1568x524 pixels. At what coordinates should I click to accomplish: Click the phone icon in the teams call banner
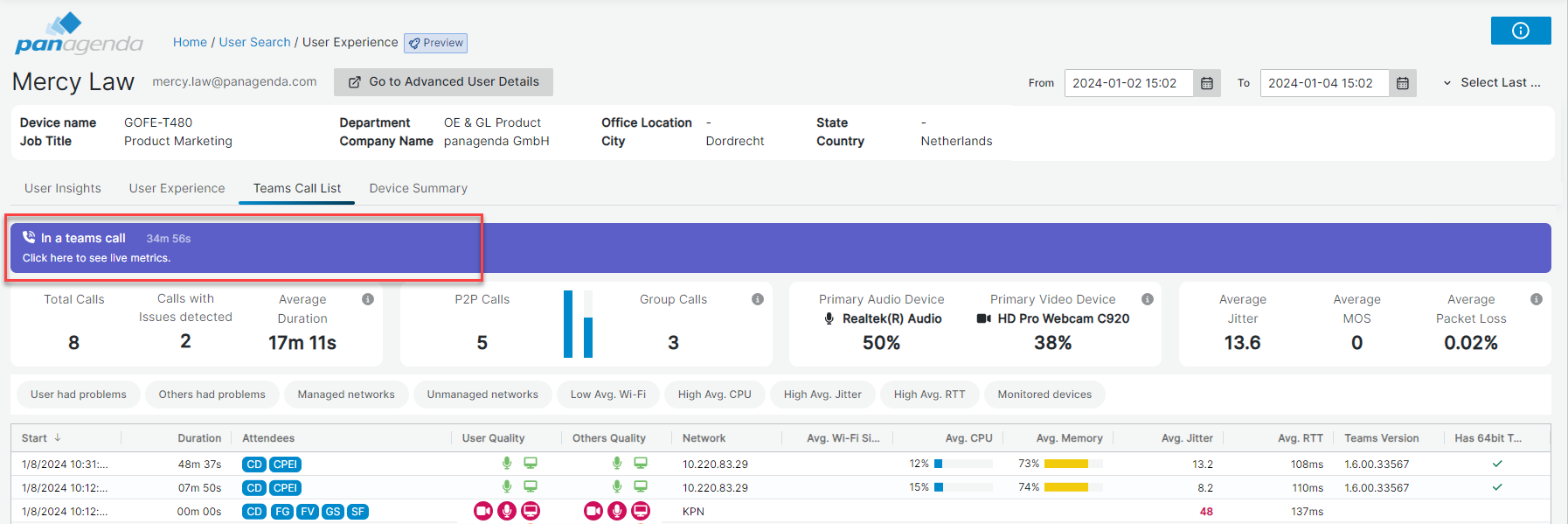(x=29, y=237)
